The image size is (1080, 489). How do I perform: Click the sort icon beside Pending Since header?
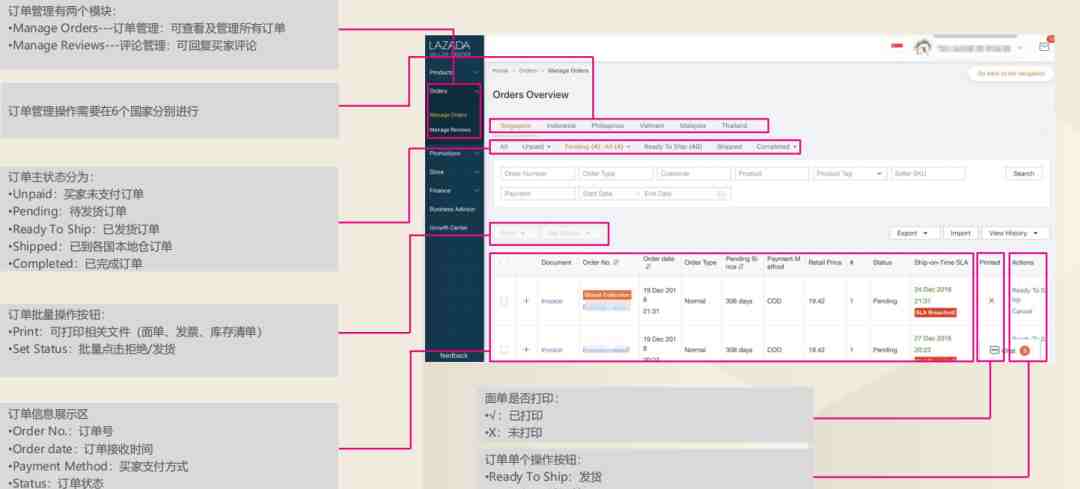(x=742, y=267)
